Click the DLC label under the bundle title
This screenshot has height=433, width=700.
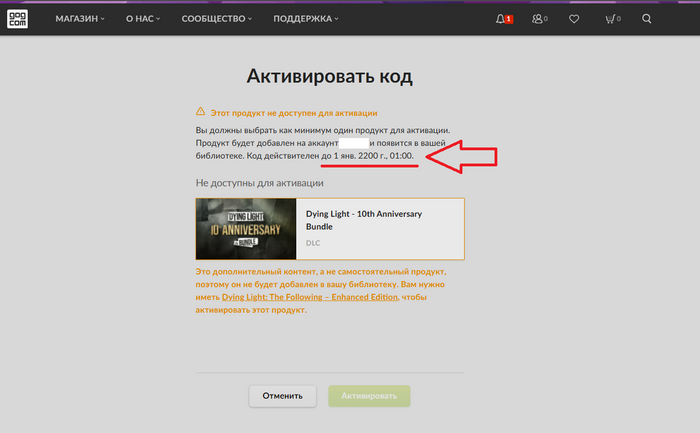pyautogui.click(x=313, y=243)
